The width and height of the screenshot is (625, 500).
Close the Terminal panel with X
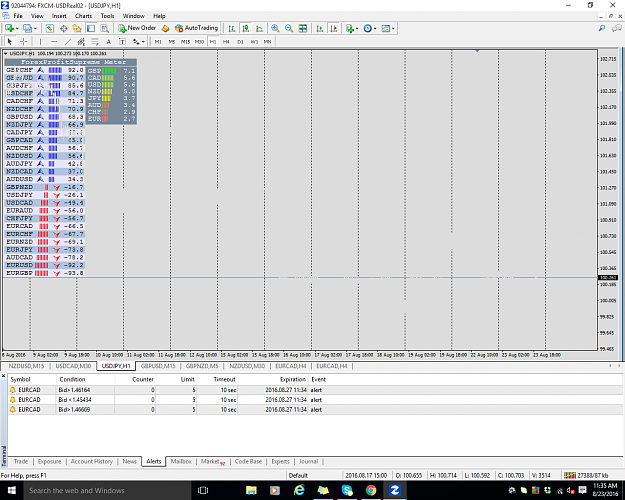[x=3, y=376]
